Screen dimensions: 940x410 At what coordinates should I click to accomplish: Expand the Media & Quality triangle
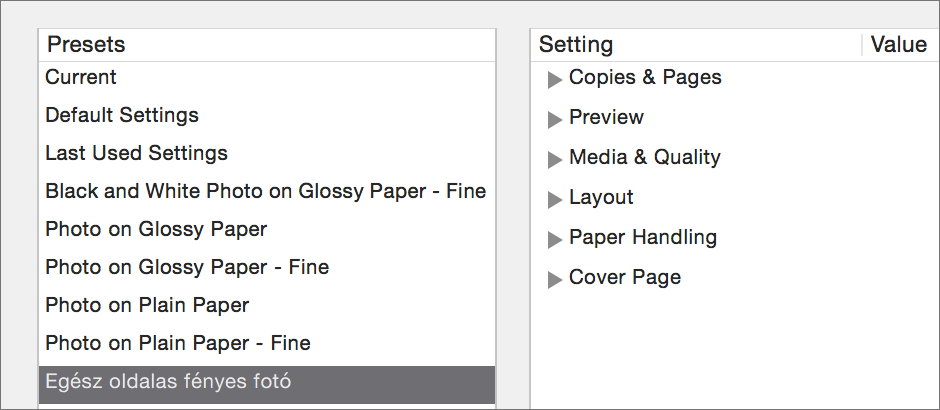[x=555, y=160]
